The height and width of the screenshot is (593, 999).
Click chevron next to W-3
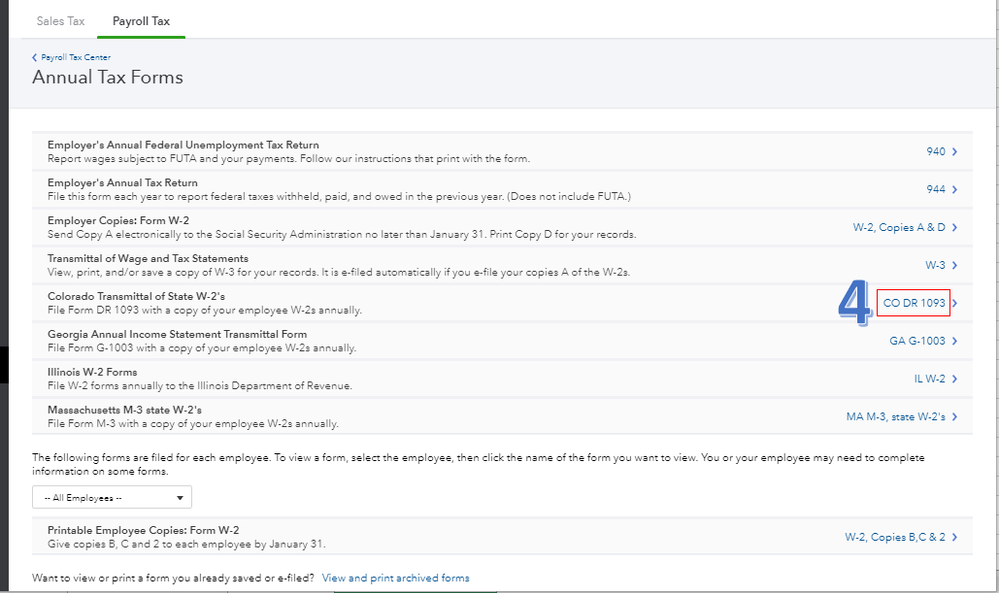[955, 265]
